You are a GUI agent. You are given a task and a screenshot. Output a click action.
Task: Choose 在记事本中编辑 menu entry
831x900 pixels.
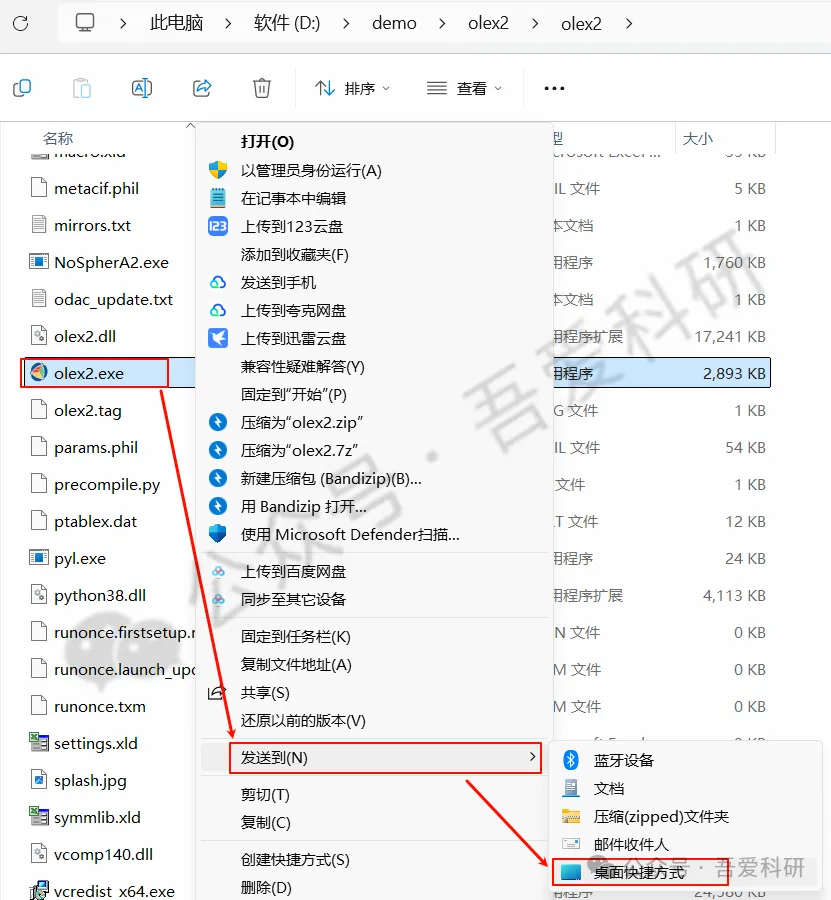tap(293, 199)
